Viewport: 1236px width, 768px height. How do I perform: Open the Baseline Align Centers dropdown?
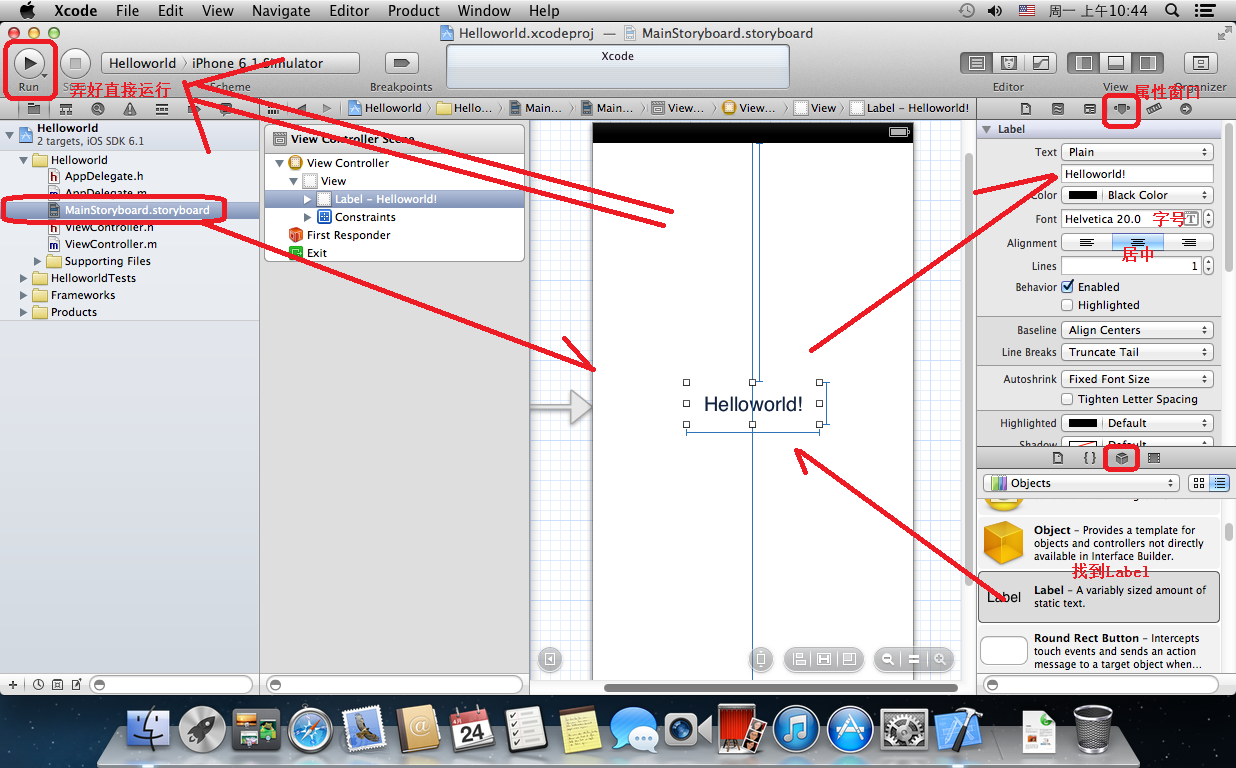tap(1137, 330)
